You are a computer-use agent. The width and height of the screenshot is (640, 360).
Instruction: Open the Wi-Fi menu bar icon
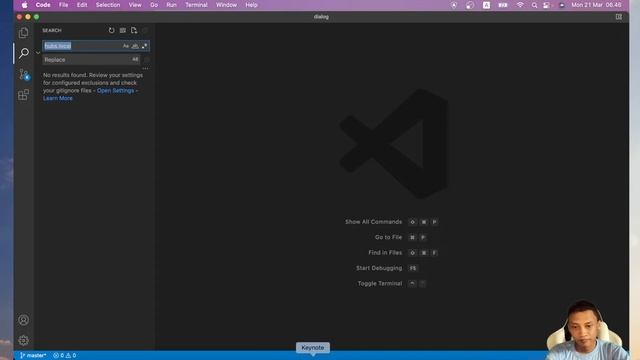(x=520, y=5)
